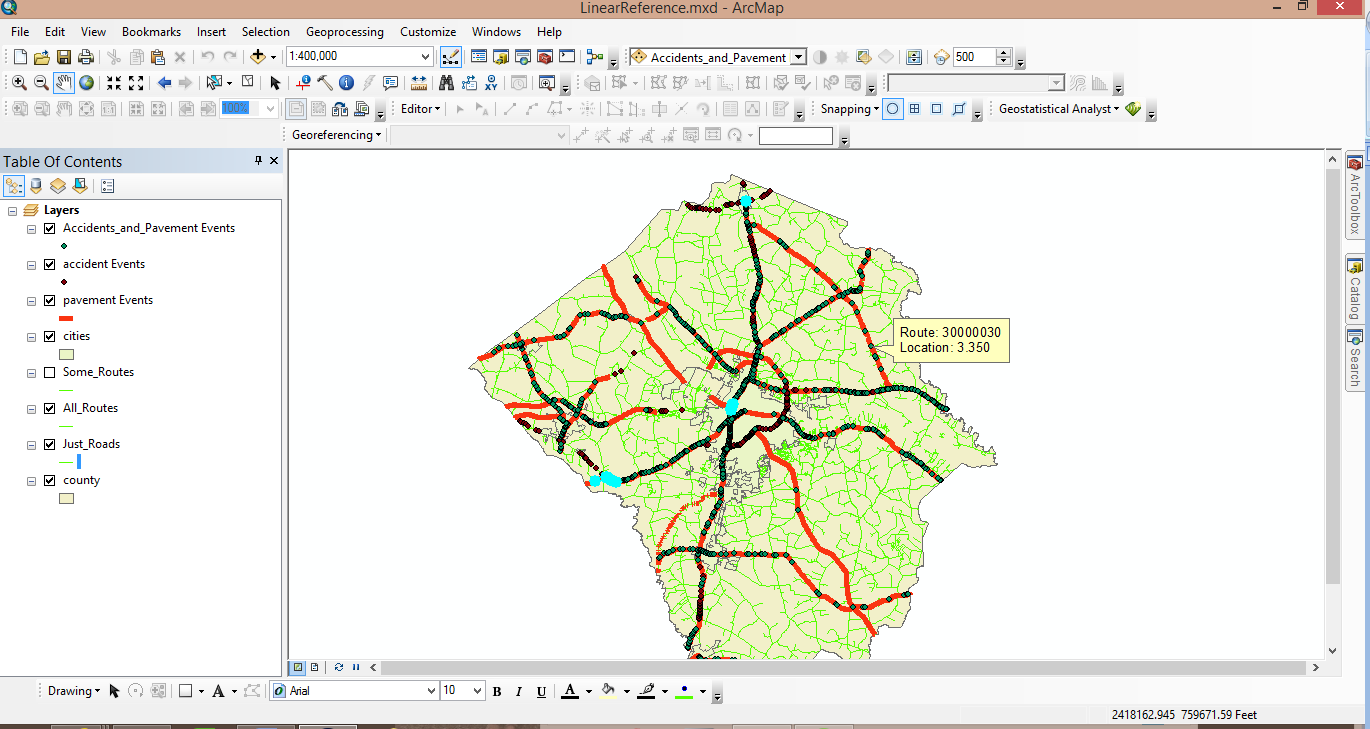The width and height of the screenshot is (1370, 729).
Task: Click the List By Selection icon
Action: tap(80, 186)
